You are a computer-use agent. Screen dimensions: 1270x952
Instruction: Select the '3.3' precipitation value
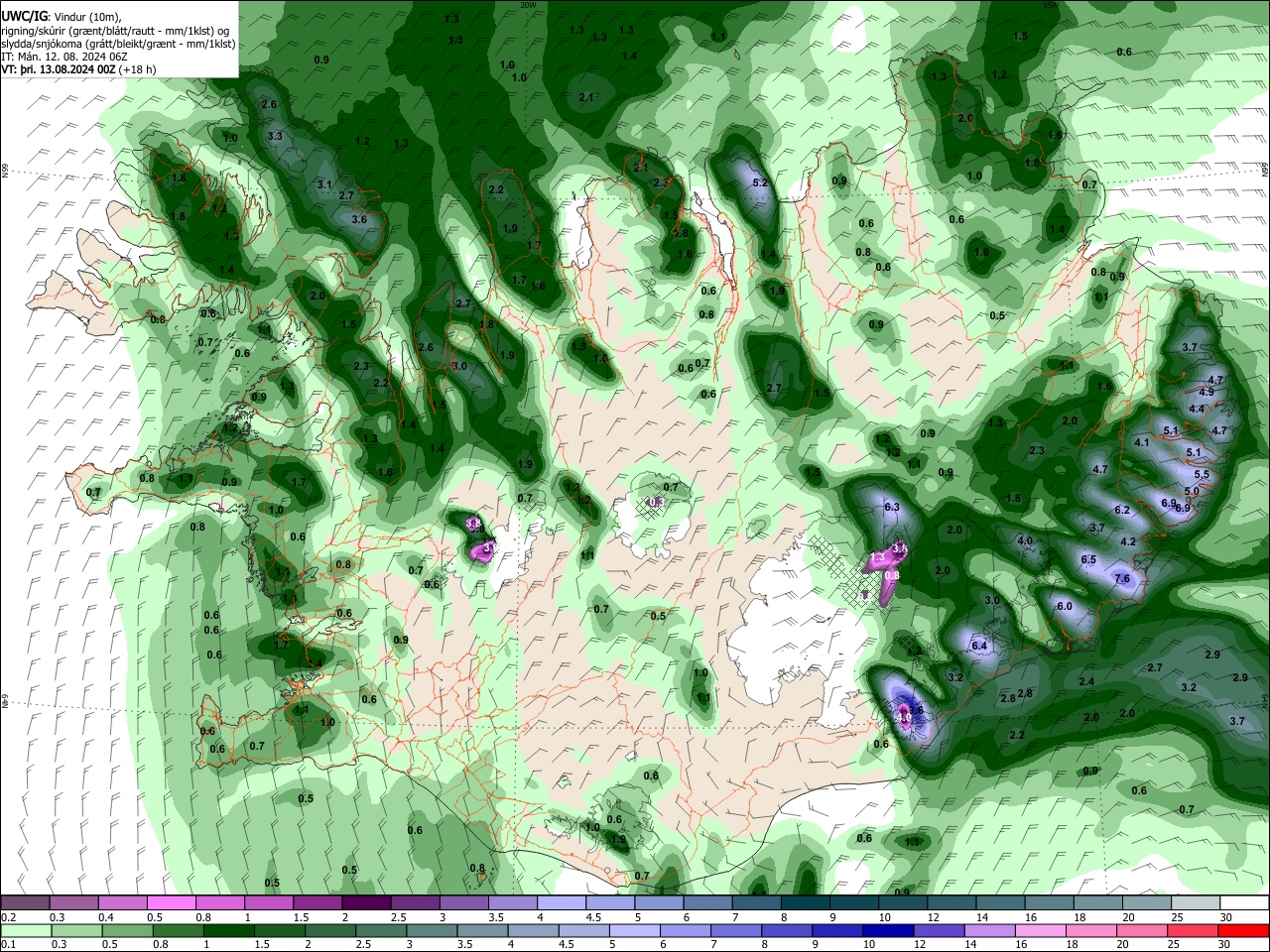275,136
